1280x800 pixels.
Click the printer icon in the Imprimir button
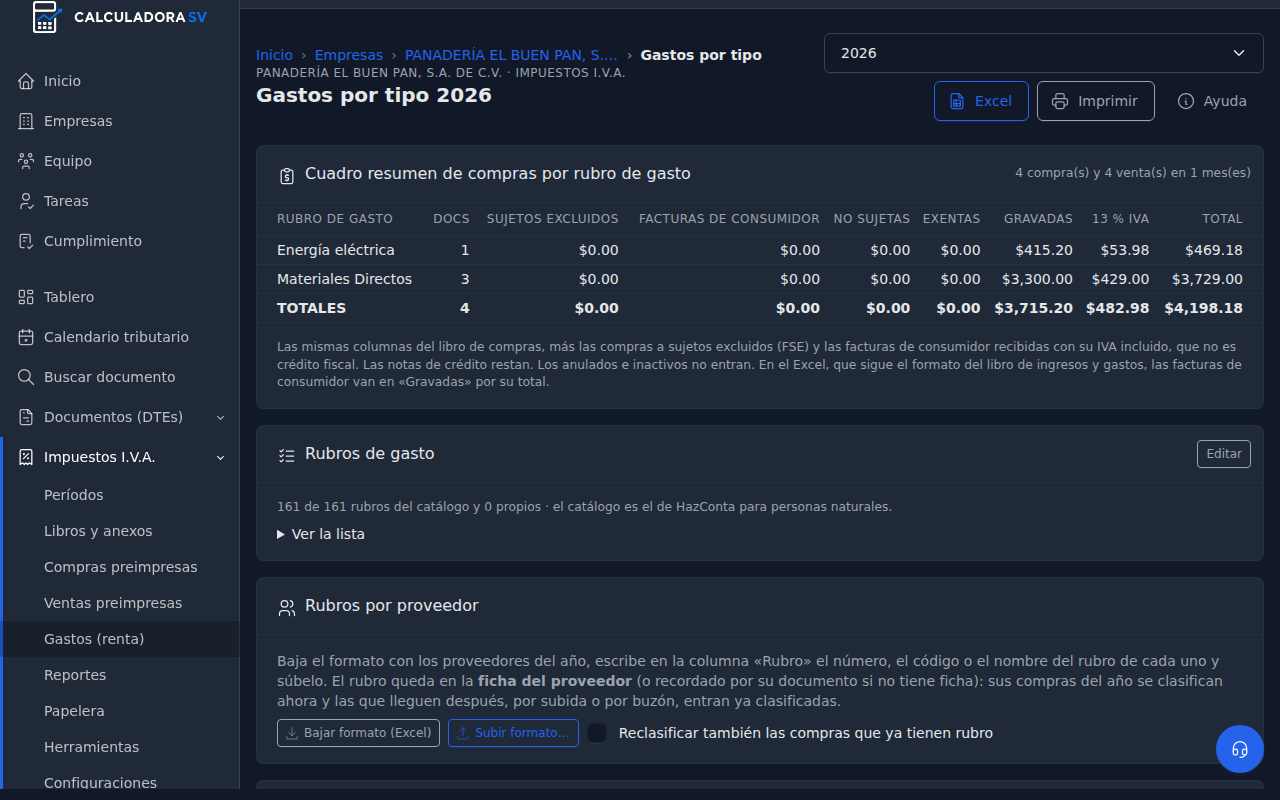1060,101
